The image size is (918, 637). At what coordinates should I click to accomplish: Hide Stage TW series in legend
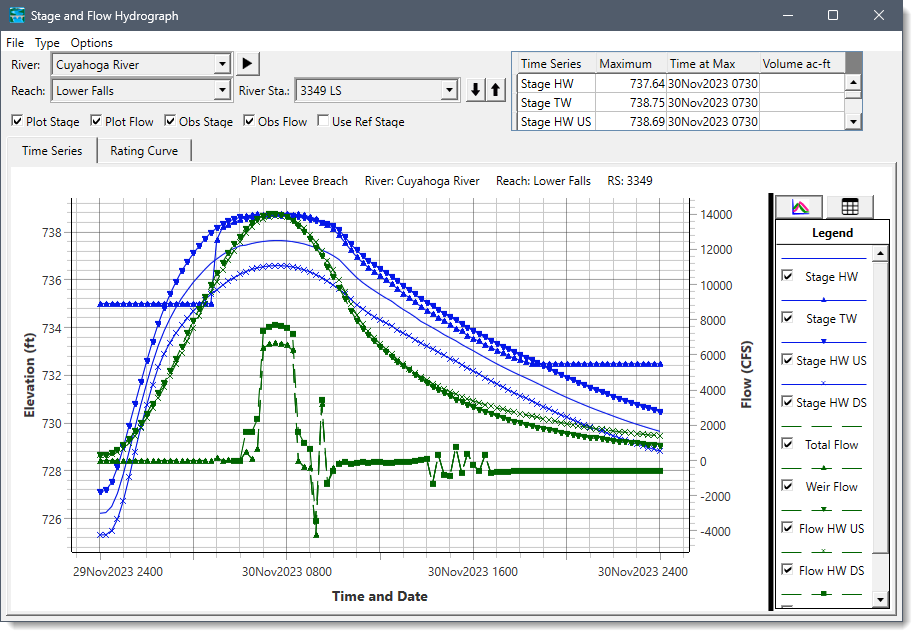click(787, 318)
